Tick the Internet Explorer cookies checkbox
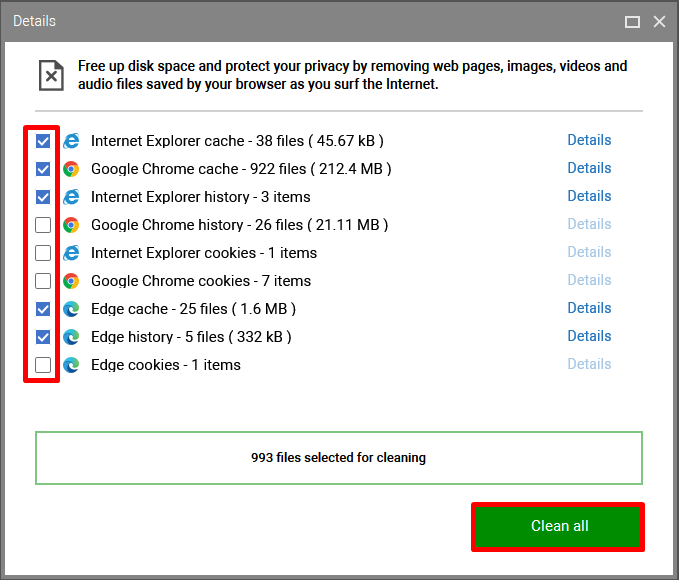Viewport: 679px width, 580px height. (43, 253)
